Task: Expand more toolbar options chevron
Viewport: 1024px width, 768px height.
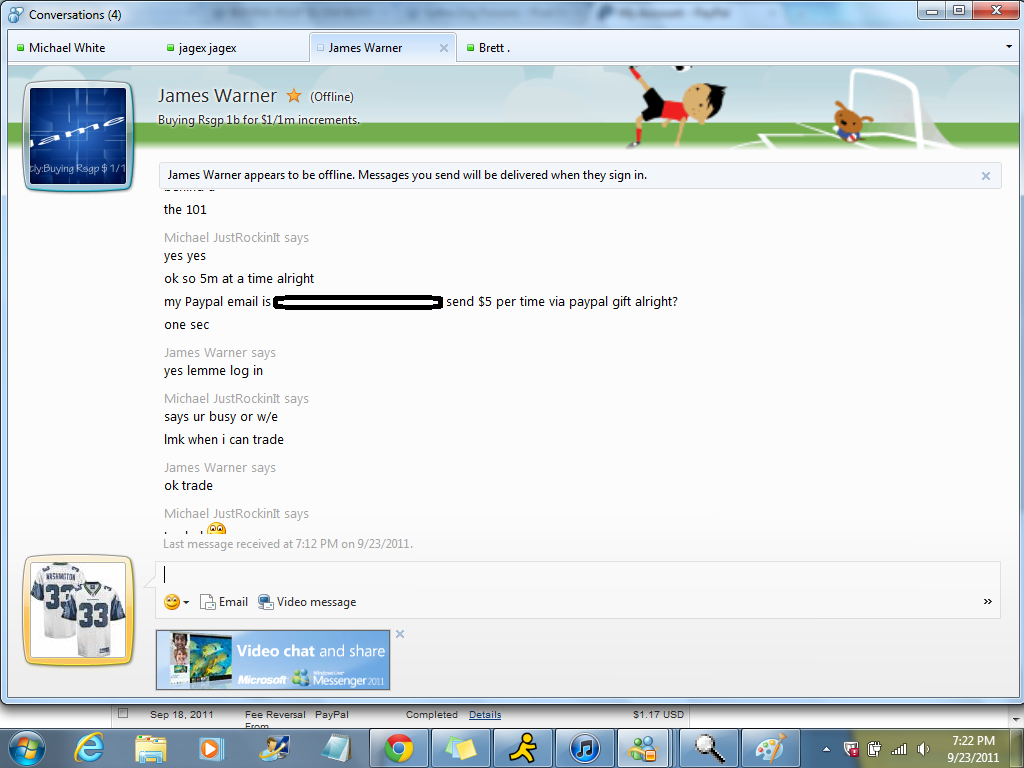Action: [987, 601]
